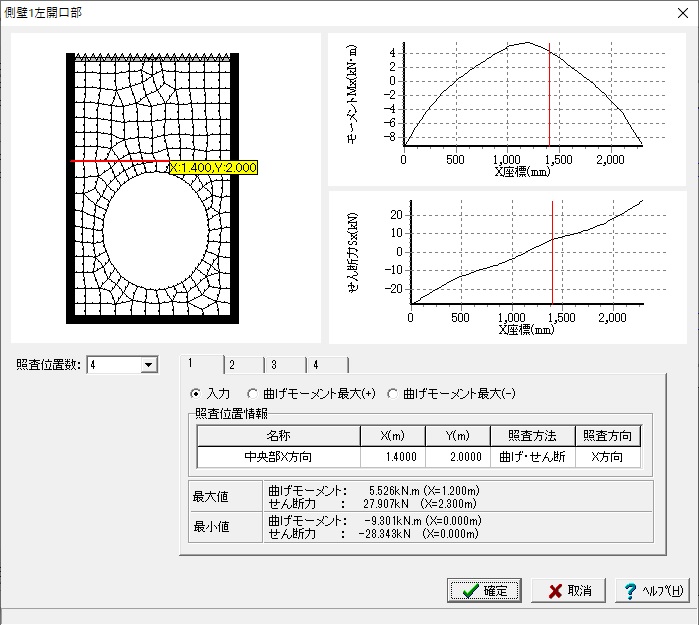The height and width of the screenshot is (625, 699).
Task: Click the 確定 confirm button
Action: pos(484,591)
